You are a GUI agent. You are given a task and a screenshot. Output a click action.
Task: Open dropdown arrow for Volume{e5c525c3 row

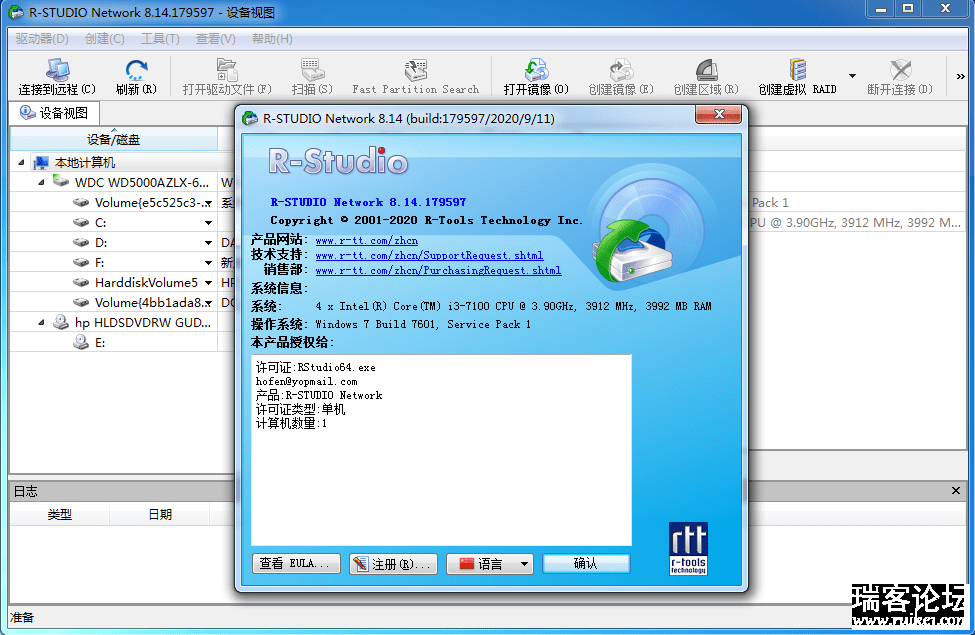pyautogui.click(x=208, y=203)
